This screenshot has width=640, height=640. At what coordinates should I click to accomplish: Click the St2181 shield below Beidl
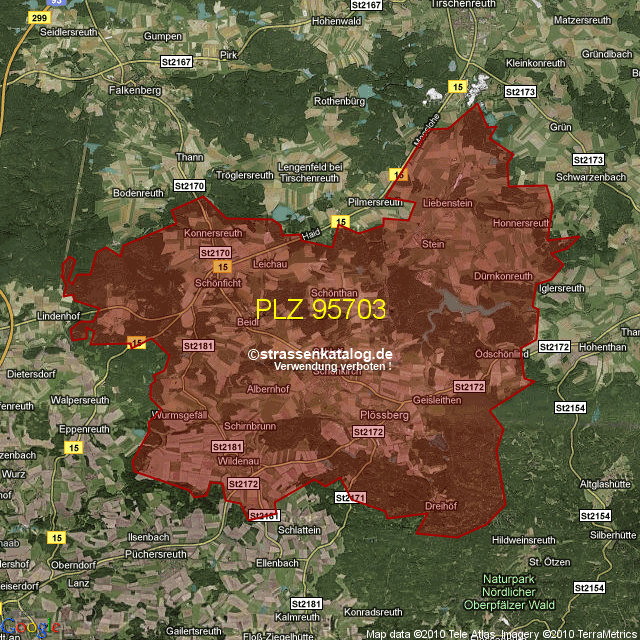[x=198, y=345]
